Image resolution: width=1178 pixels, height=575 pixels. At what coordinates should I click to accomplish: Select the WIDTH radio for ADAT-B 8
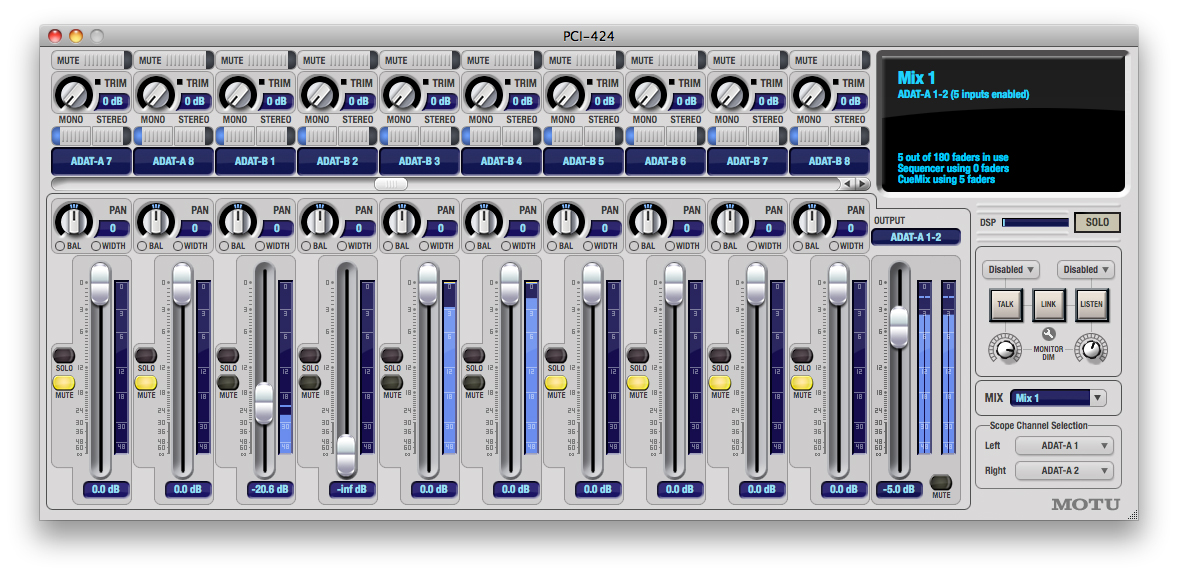(833, 246)
